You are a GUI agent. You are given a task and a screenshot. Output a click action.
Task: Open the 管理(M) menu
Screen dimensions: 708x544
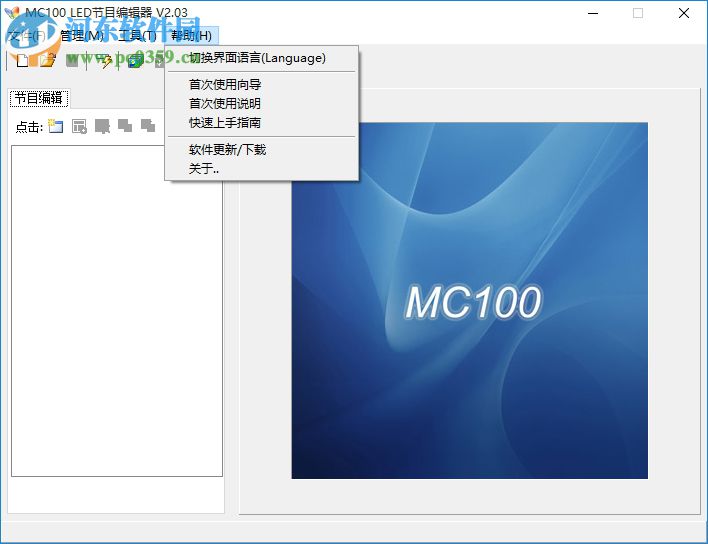point(82,36)
